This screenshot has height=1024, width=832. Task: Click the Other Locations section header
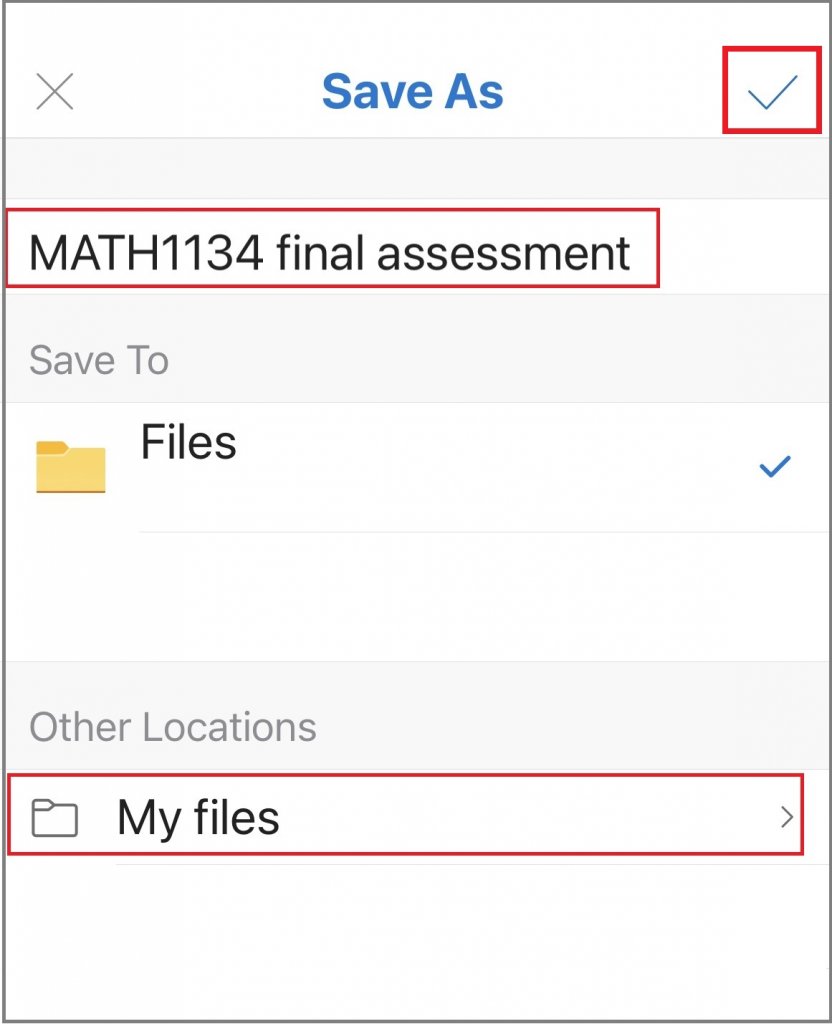pos(173,727)
